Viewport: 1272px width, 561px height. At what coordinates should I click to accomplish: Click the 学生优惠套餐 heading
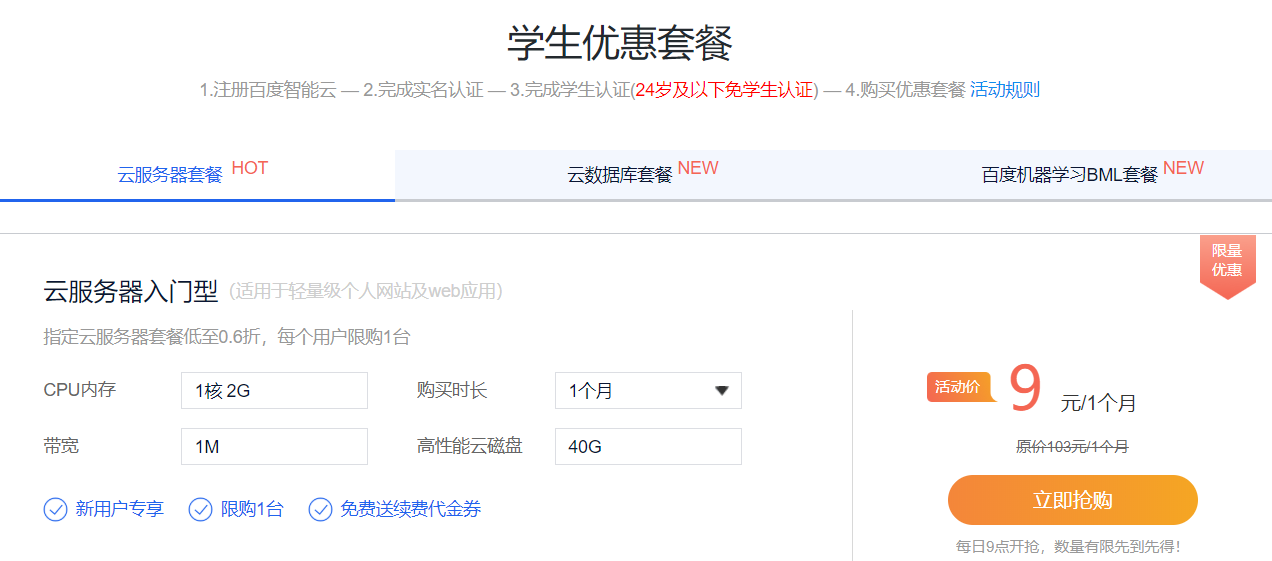[620, 43]
